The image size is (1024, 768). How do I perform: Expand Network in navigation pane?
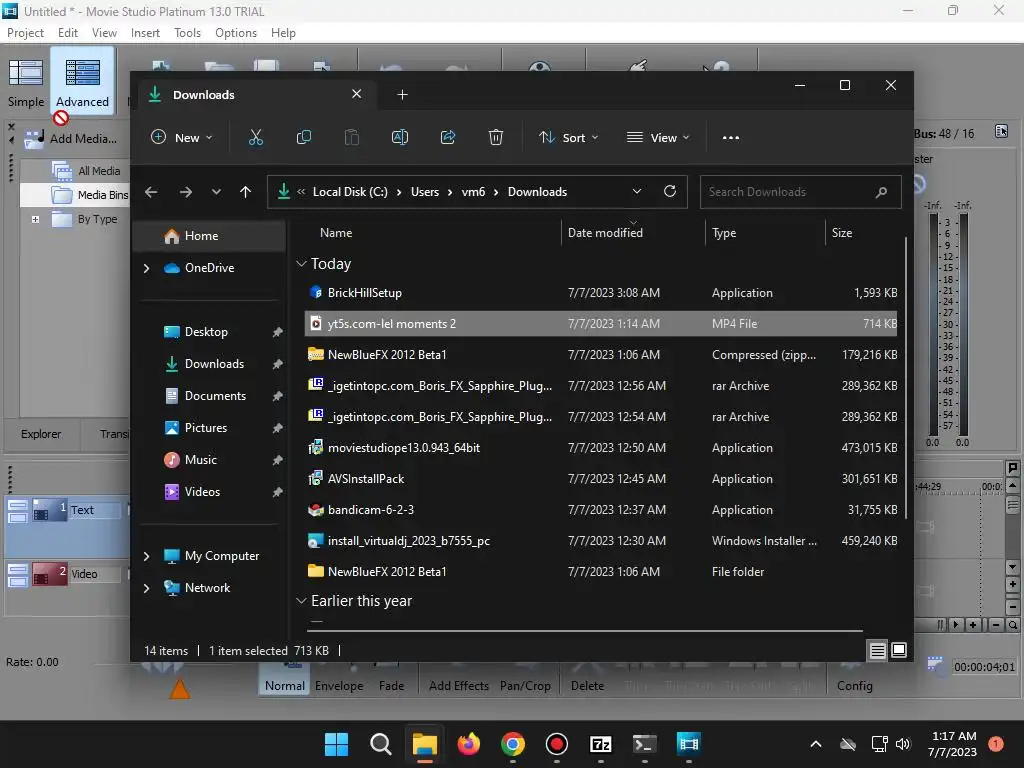[x=146, y=588]
